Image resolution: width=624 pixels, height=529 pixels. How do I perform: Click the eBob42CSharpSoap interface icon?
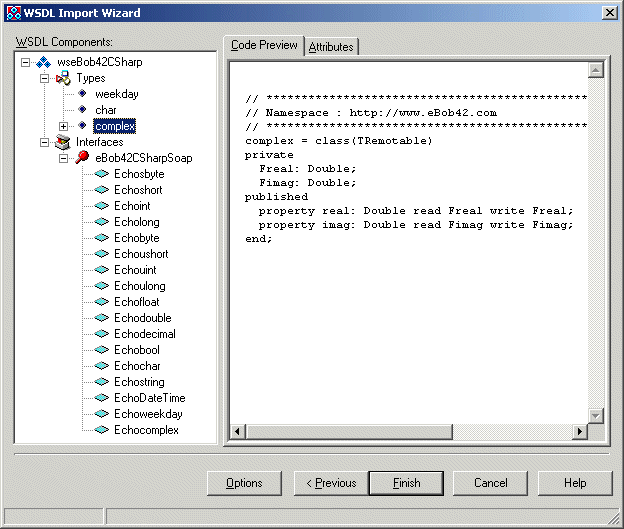coord(82,158)
